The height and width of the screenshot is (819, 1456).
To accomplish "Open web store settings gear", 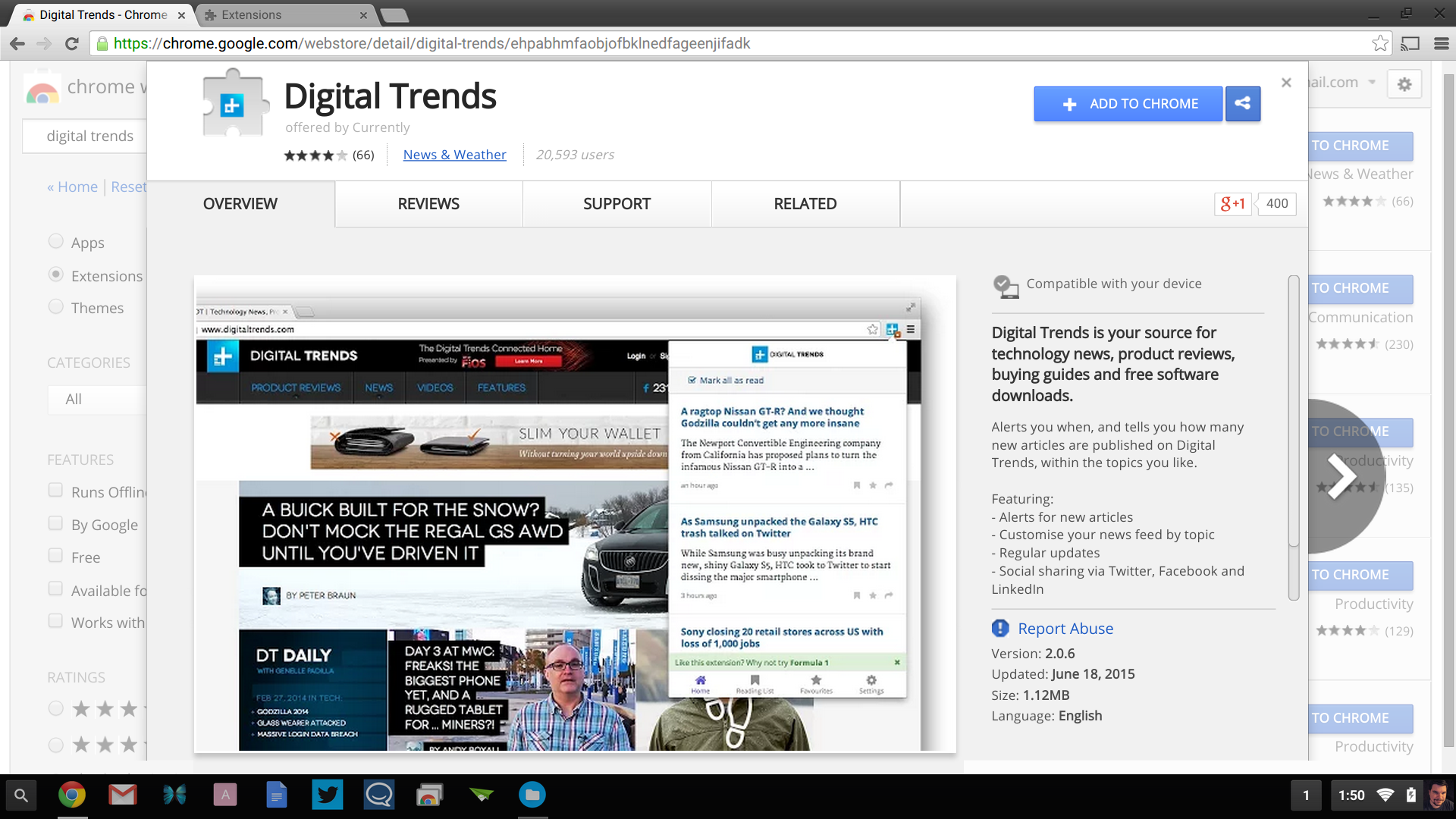I will click(1404, 83).
